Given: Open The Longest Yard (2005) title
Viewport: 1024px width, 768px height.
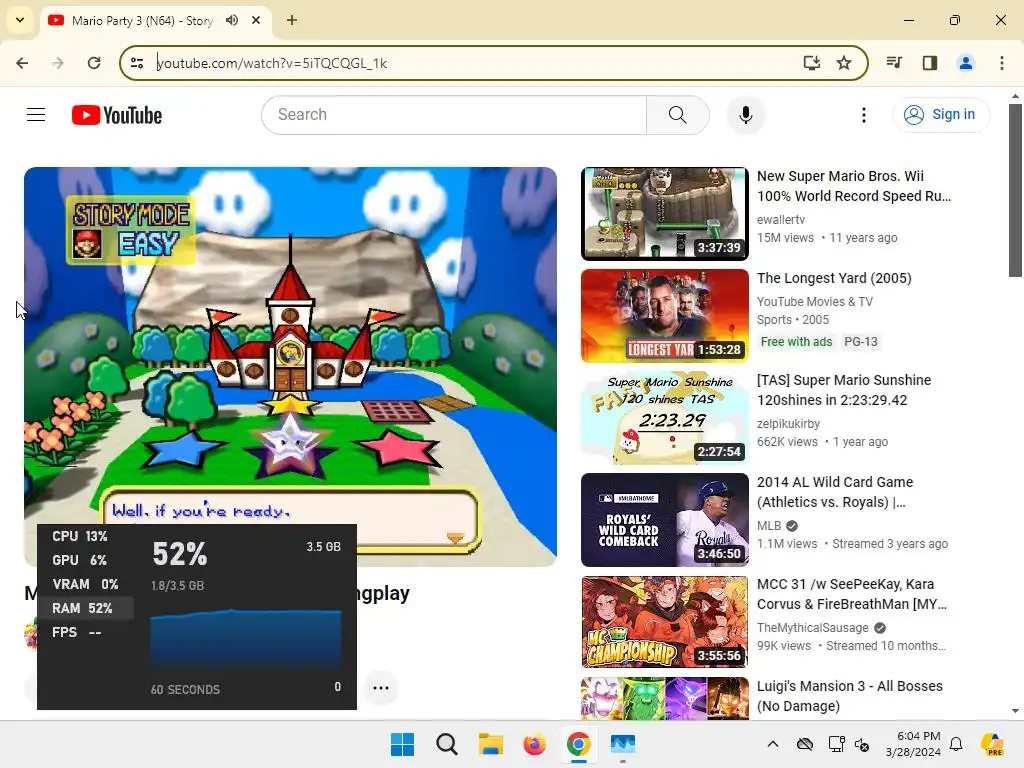Looking at the screenshot, I should click(834, 278).
